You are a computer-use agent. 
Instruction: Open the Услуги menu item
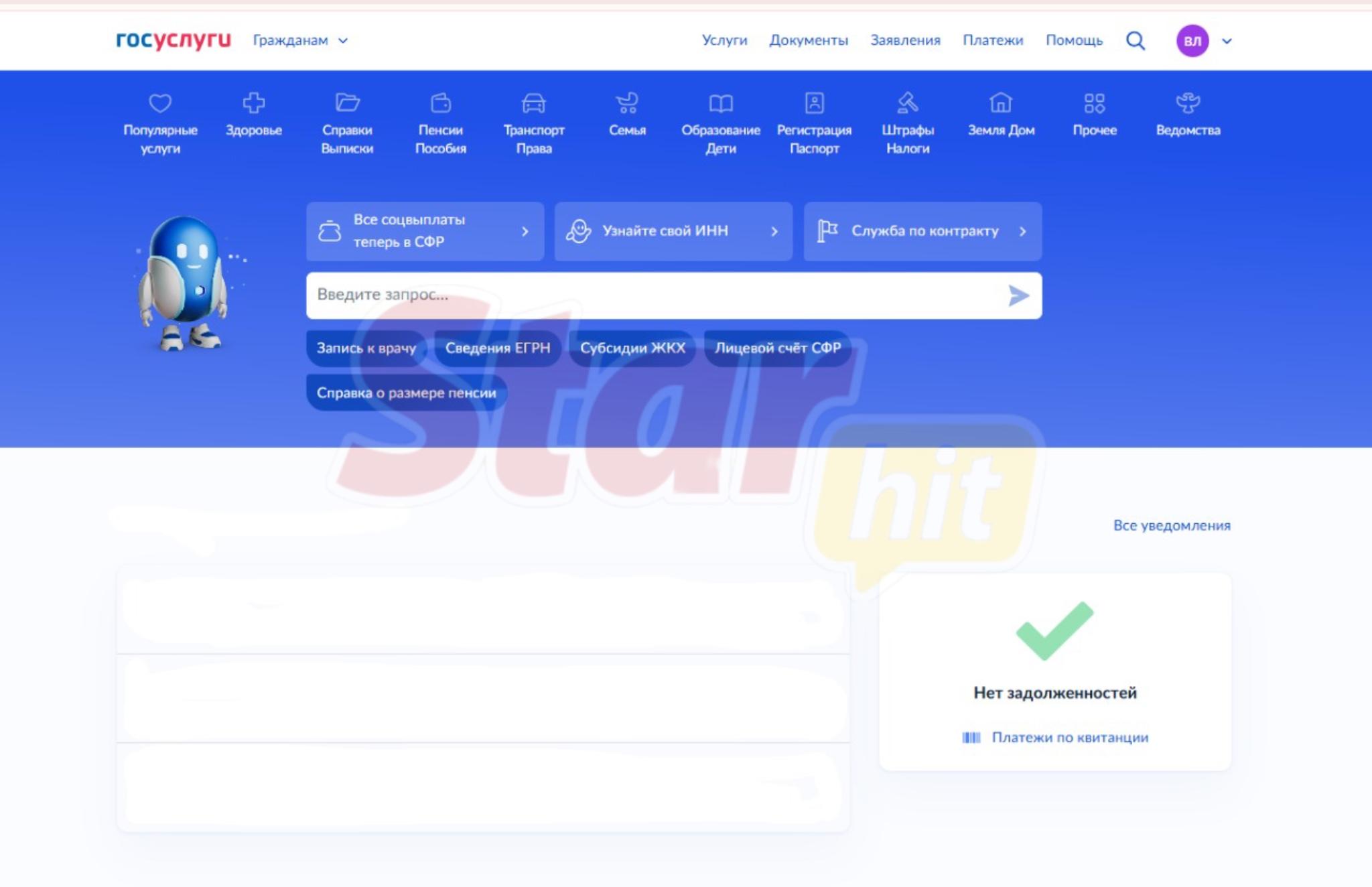point(724,40)
